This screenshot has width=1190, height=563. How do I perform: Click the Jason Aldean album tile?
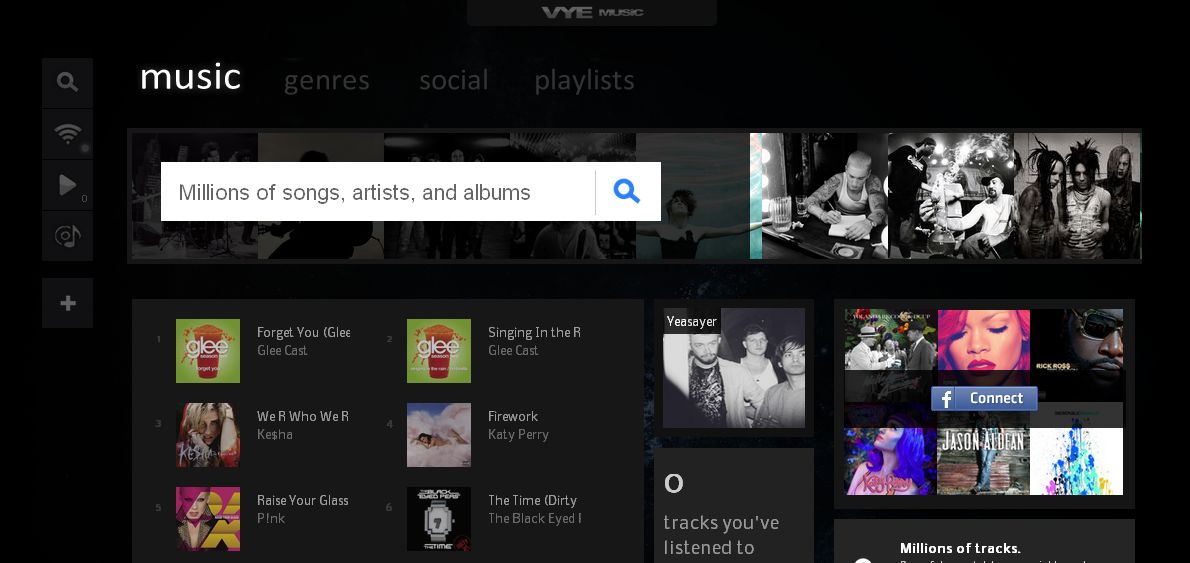click(x=984, y=461)
